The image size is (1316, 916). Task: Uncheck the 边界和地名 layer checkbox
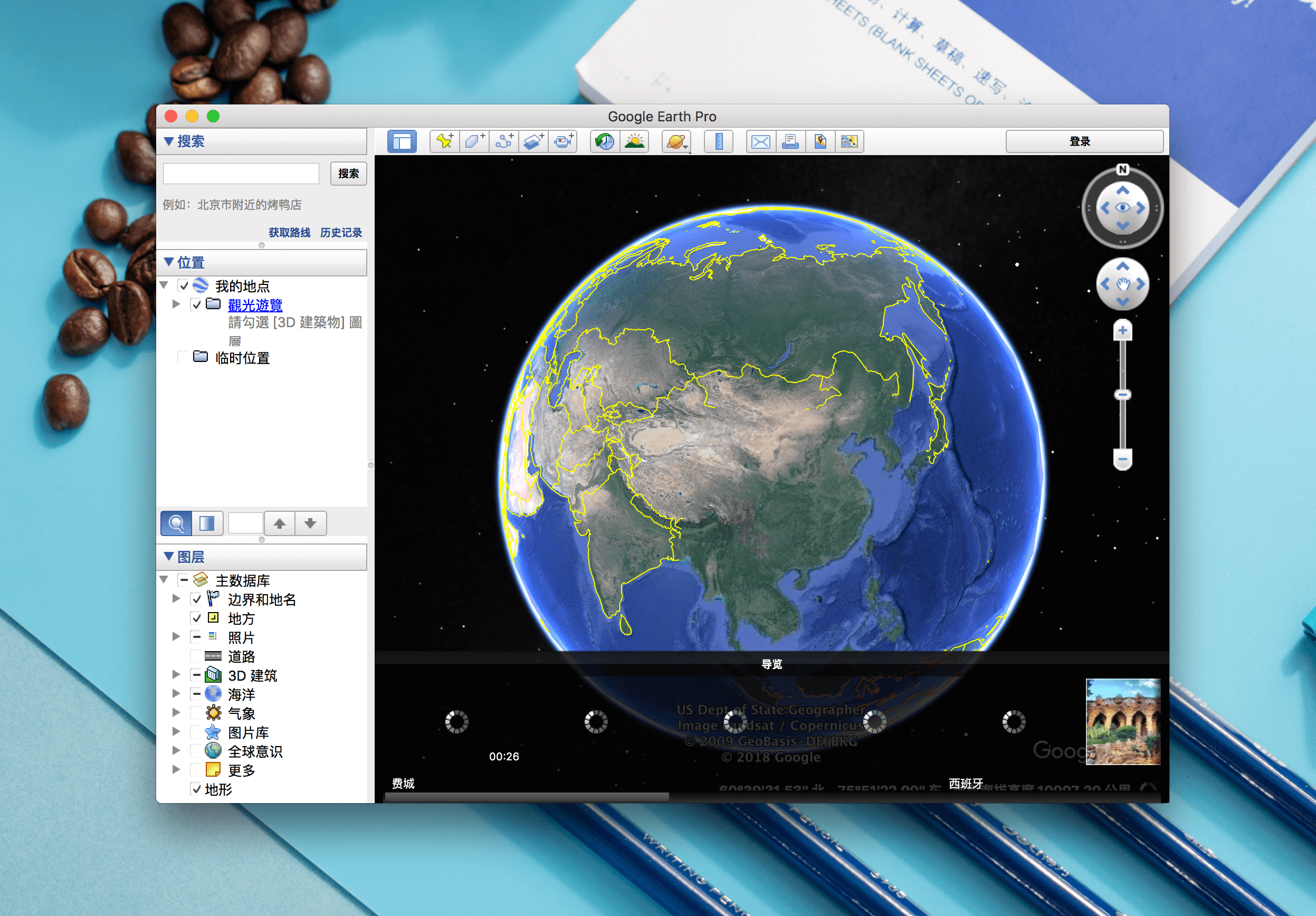(x=197, y=599)
